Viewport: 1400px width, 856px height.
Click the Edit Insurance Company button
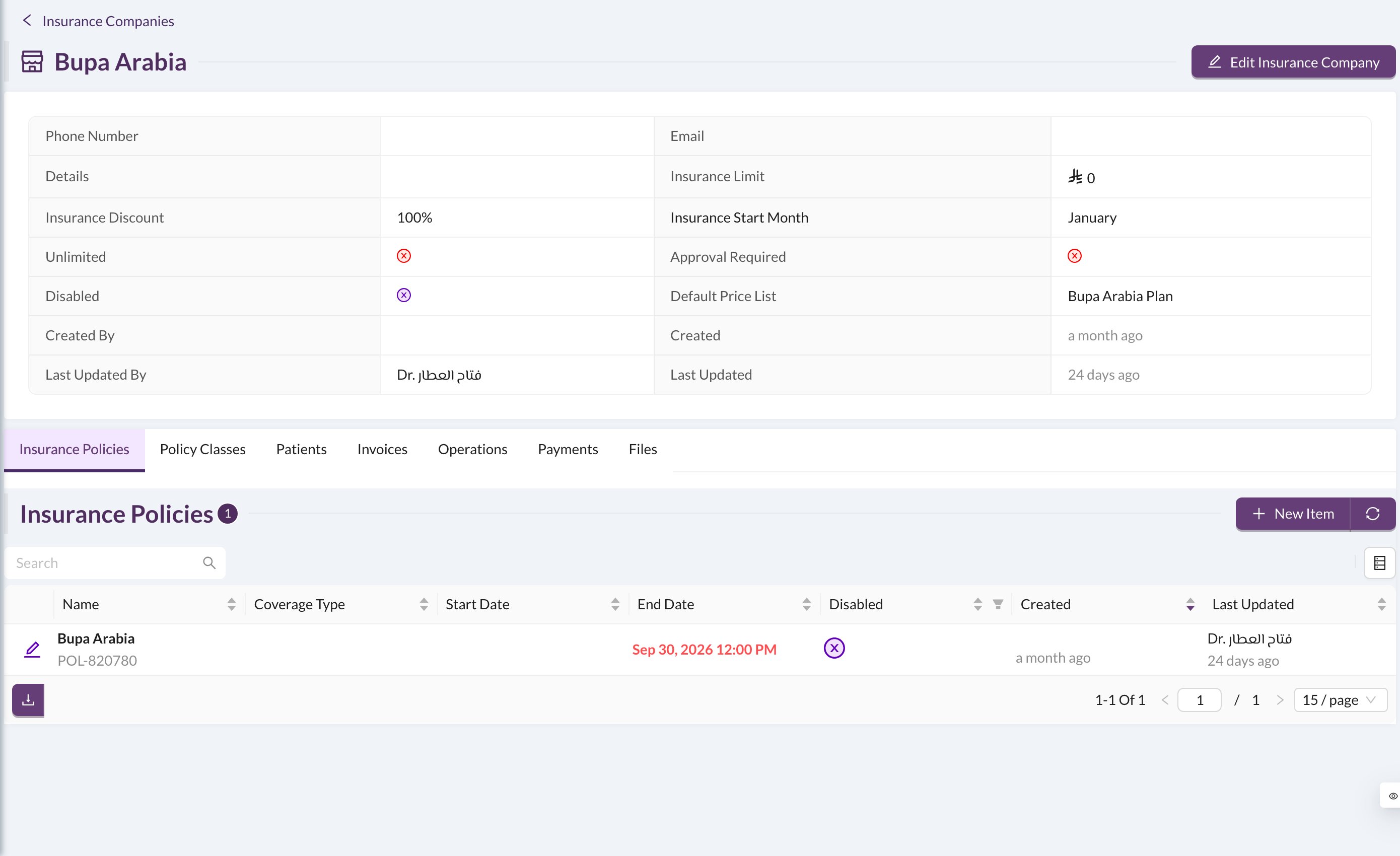[x=1293, y=62]
